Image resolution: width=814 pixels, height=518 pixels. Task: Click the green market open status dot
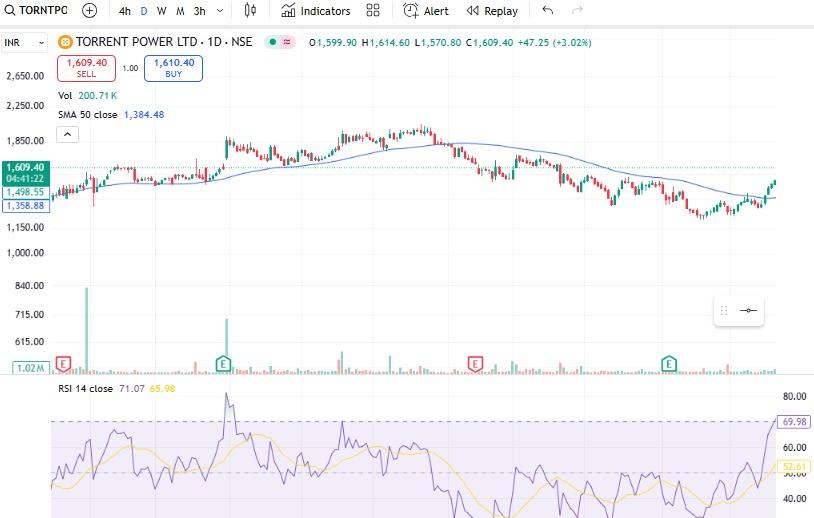pyautogui.click(x=273, y=42)
